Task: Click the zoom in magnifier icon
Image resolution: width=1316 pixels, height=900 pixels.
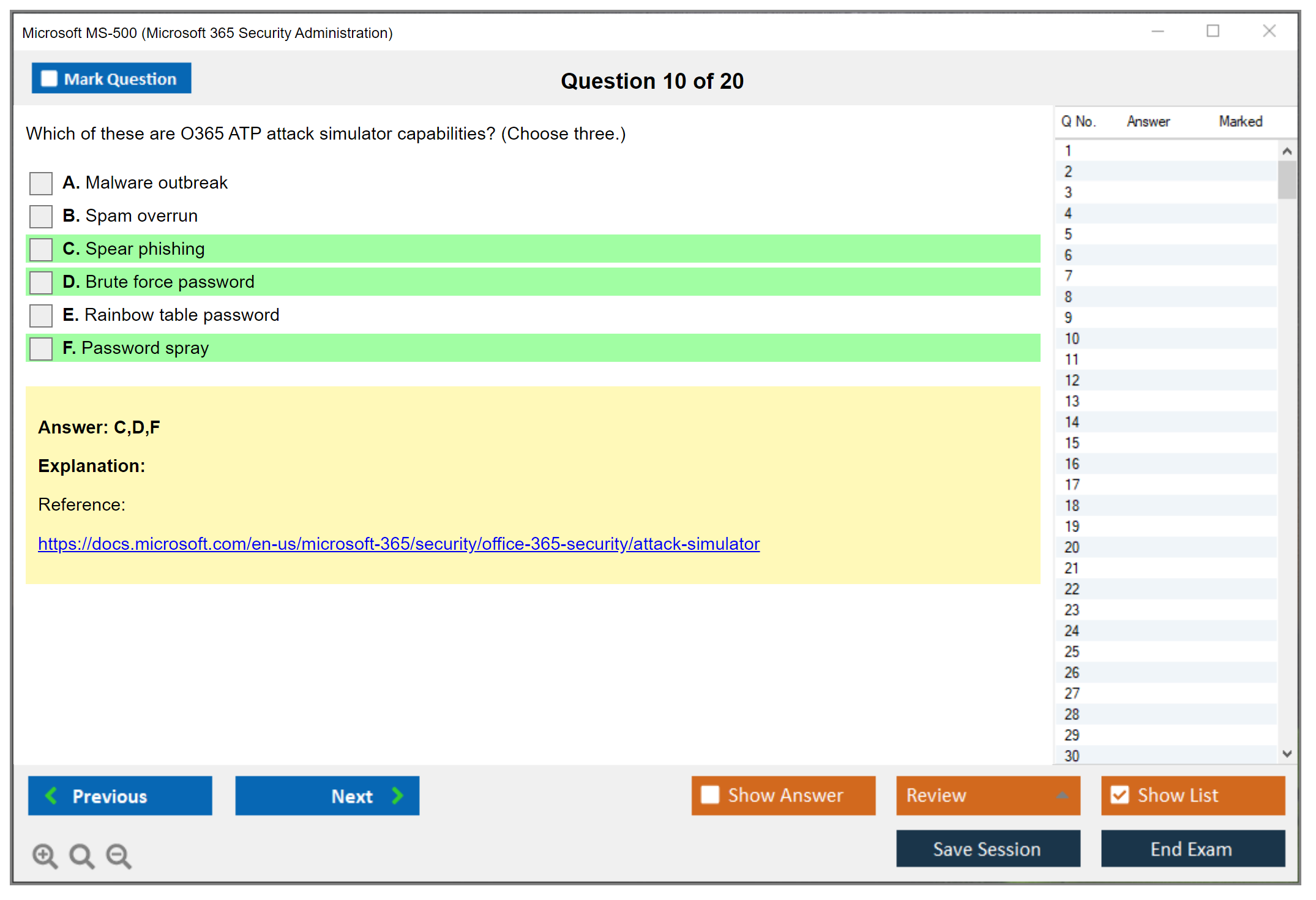Action: point(45,855)
